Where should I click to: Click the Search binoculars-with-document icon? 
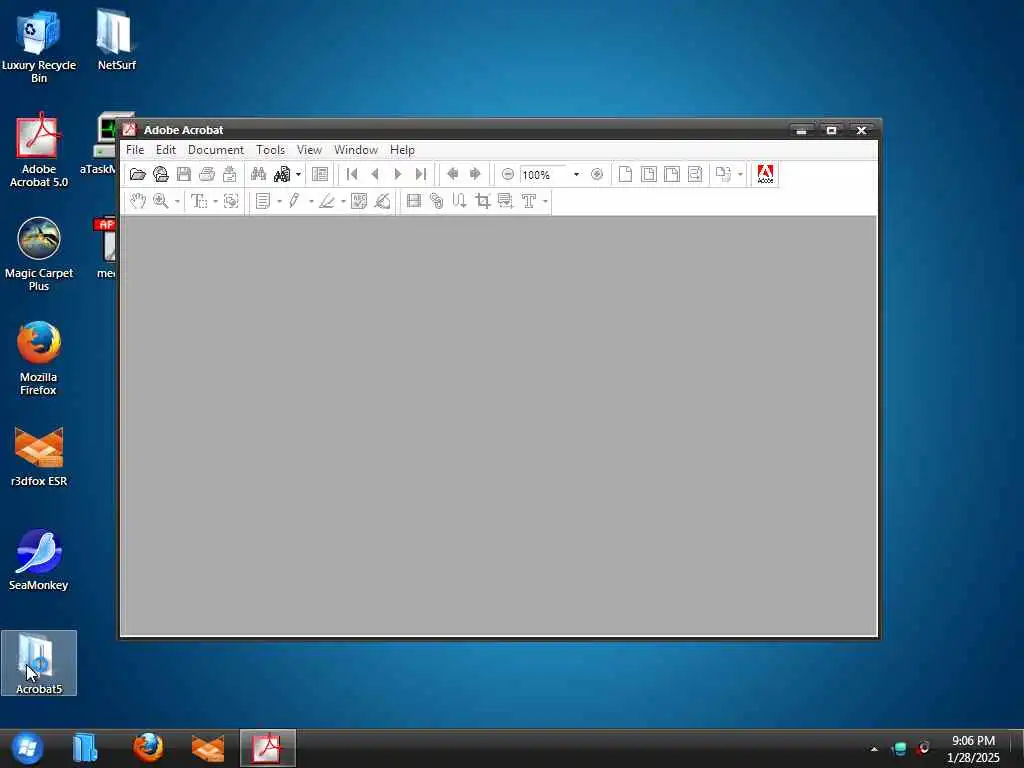click(x=282, y=174)
